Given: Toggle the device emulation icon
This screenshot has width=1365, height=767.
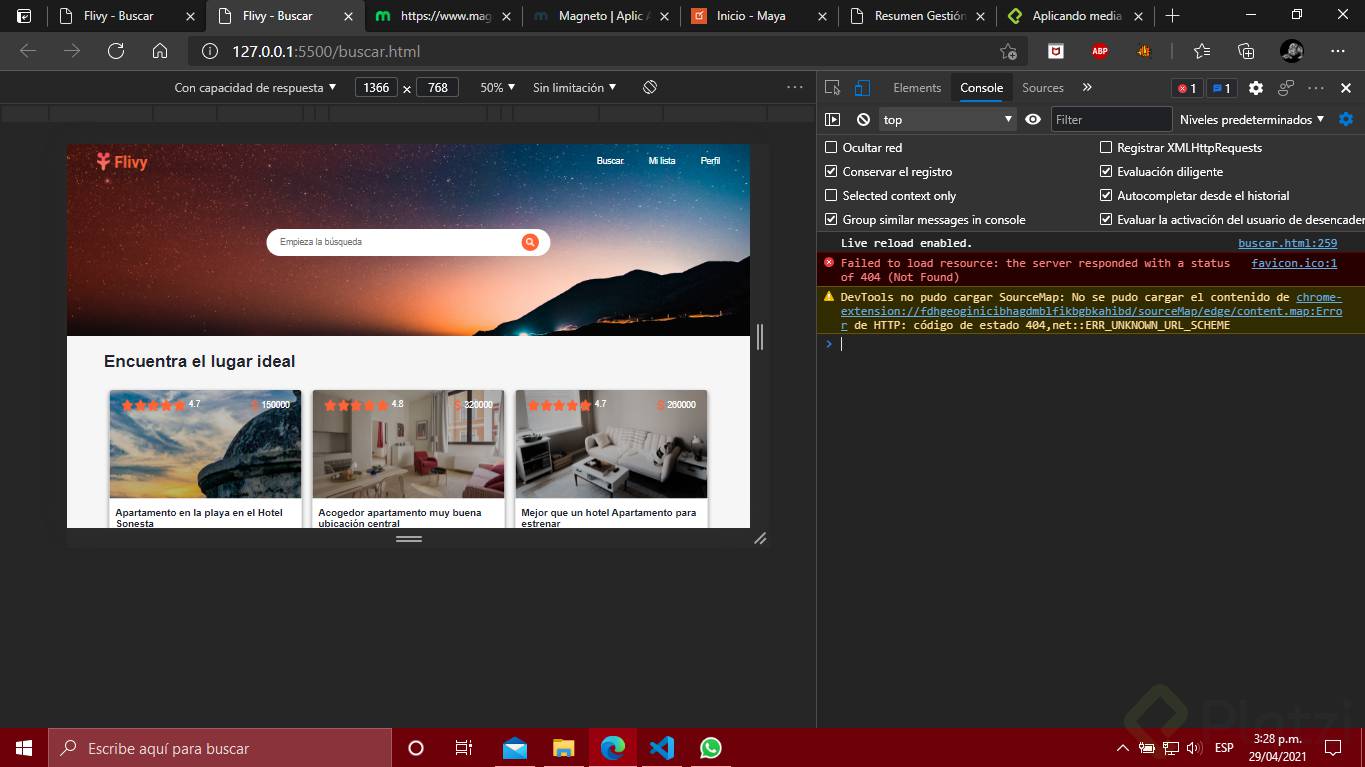Looking at the screenshot, I should 862,88.
